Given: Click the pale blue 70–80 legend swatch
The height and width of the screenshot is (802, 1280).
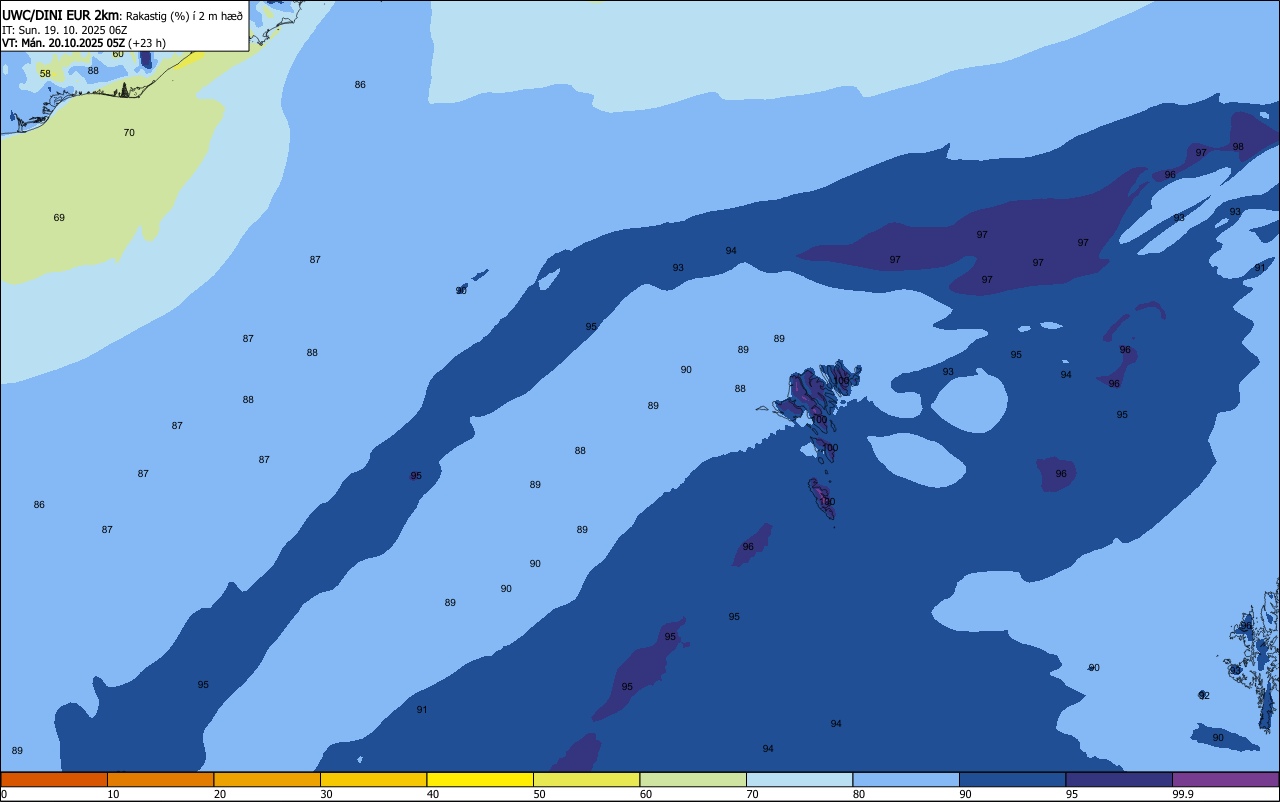Looking at the screenshot, I should [x=799, y=779].
